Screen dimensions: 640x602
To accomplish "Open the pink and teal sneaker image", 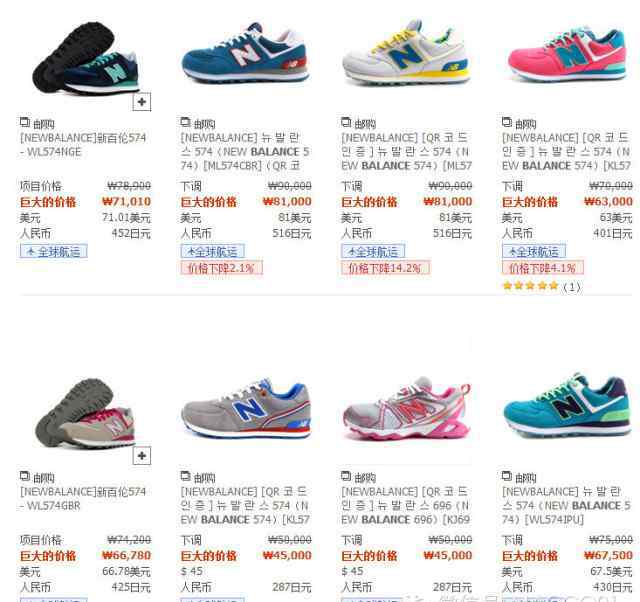I will pos(567,53).
